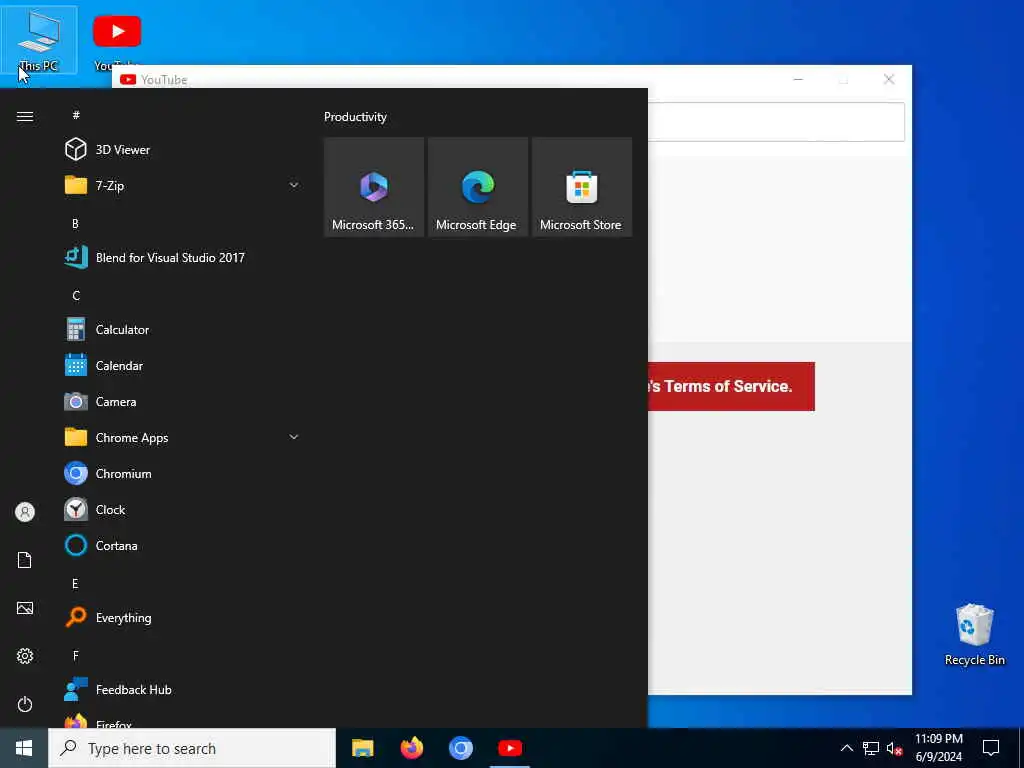Launch Cortana from the app list
This screenshot has height=768, width=1024.
point(182,545)
